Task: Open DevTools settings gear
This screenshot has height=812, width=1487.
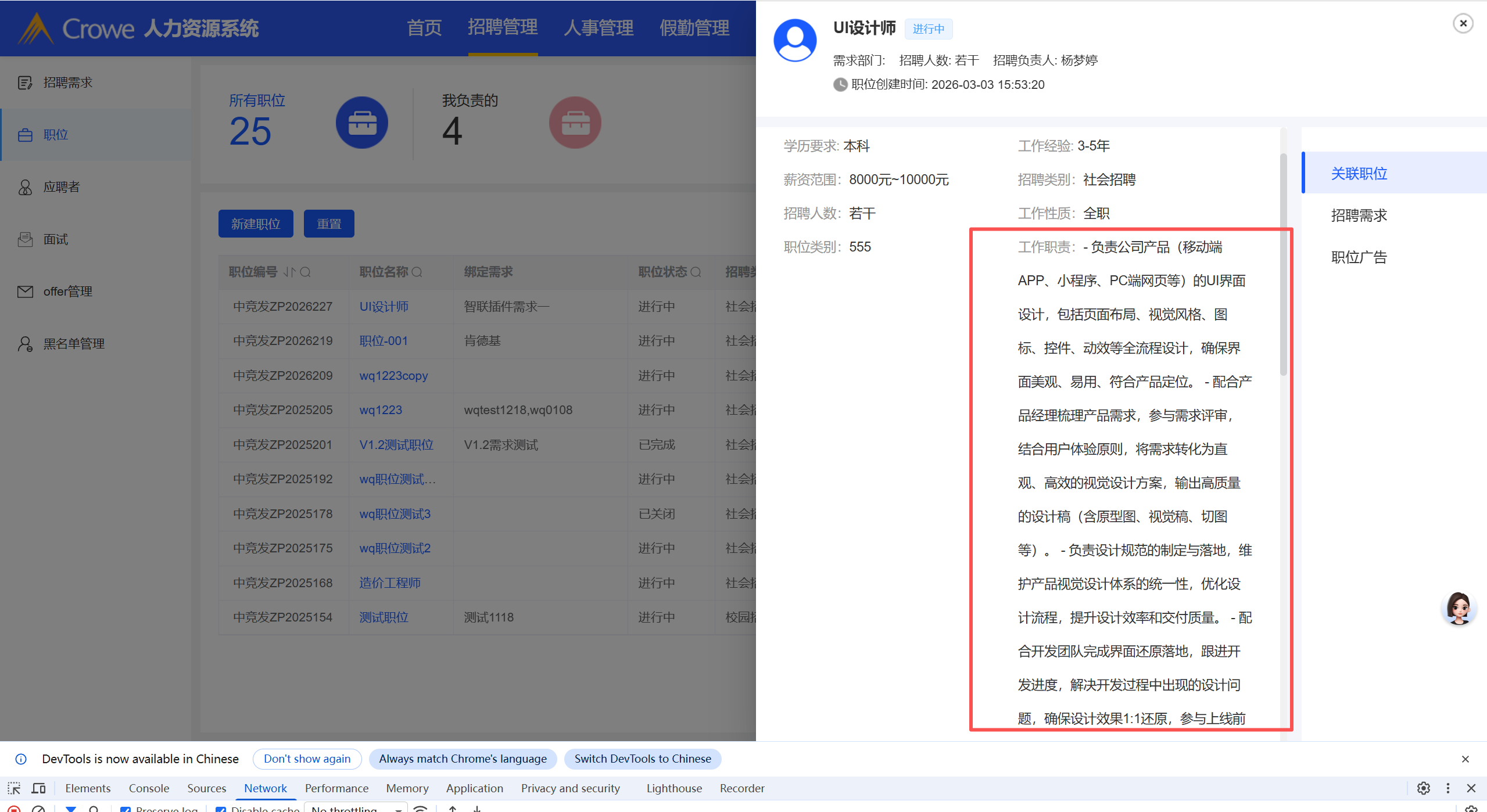Action: coord(1423,788)
